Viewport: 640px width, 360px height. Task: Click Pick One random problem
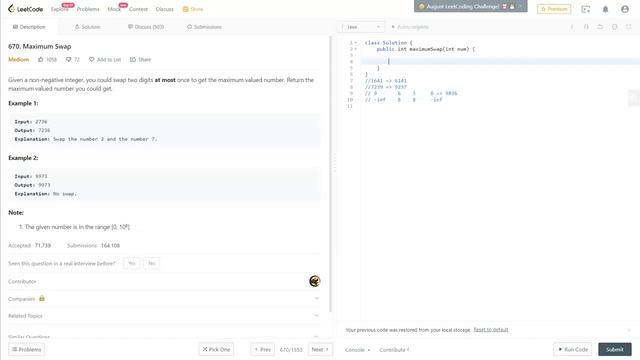(216, 349)
